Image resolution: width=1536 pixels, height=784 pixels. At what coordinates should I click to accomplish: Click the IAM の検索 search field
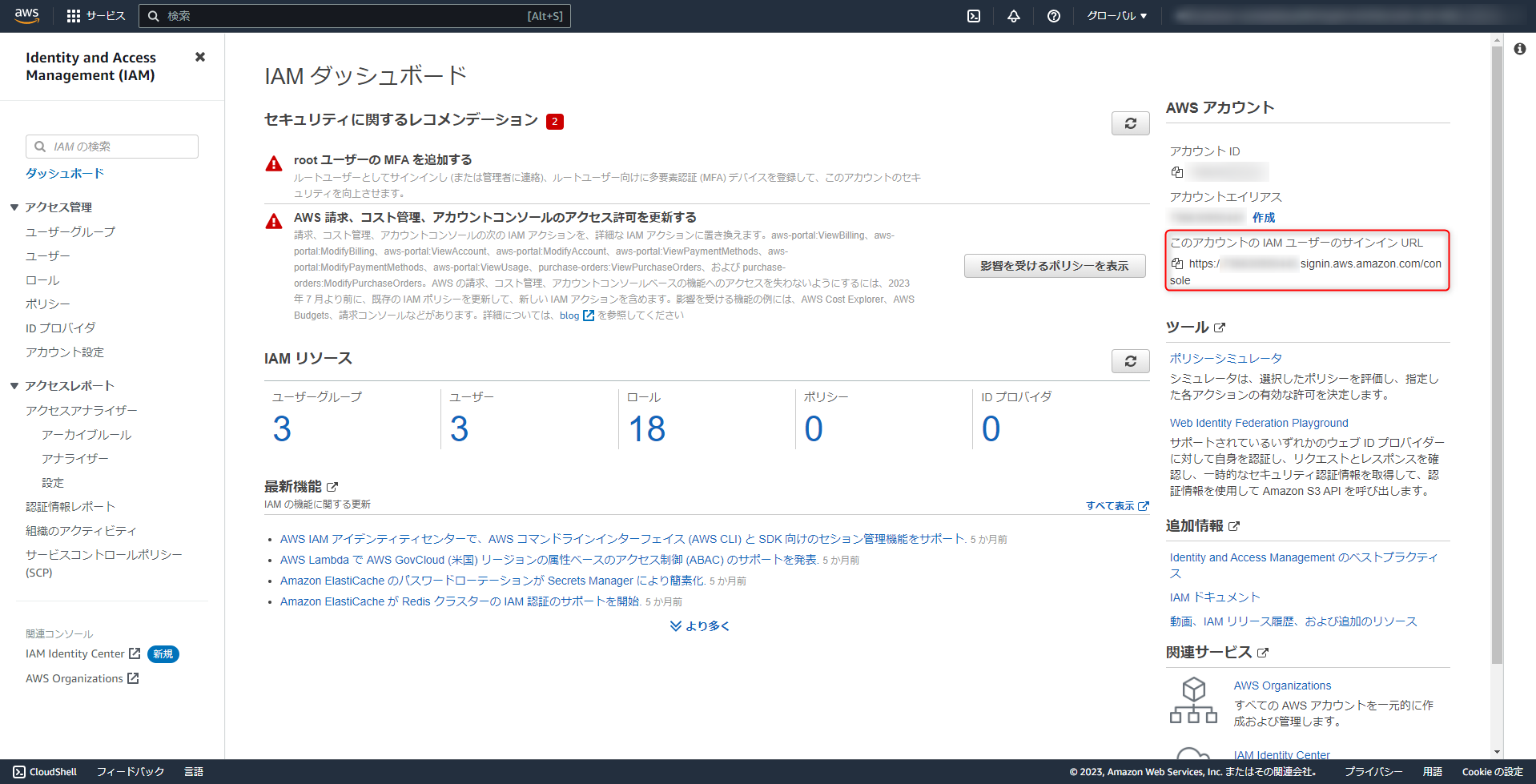(x=111, y=146)
